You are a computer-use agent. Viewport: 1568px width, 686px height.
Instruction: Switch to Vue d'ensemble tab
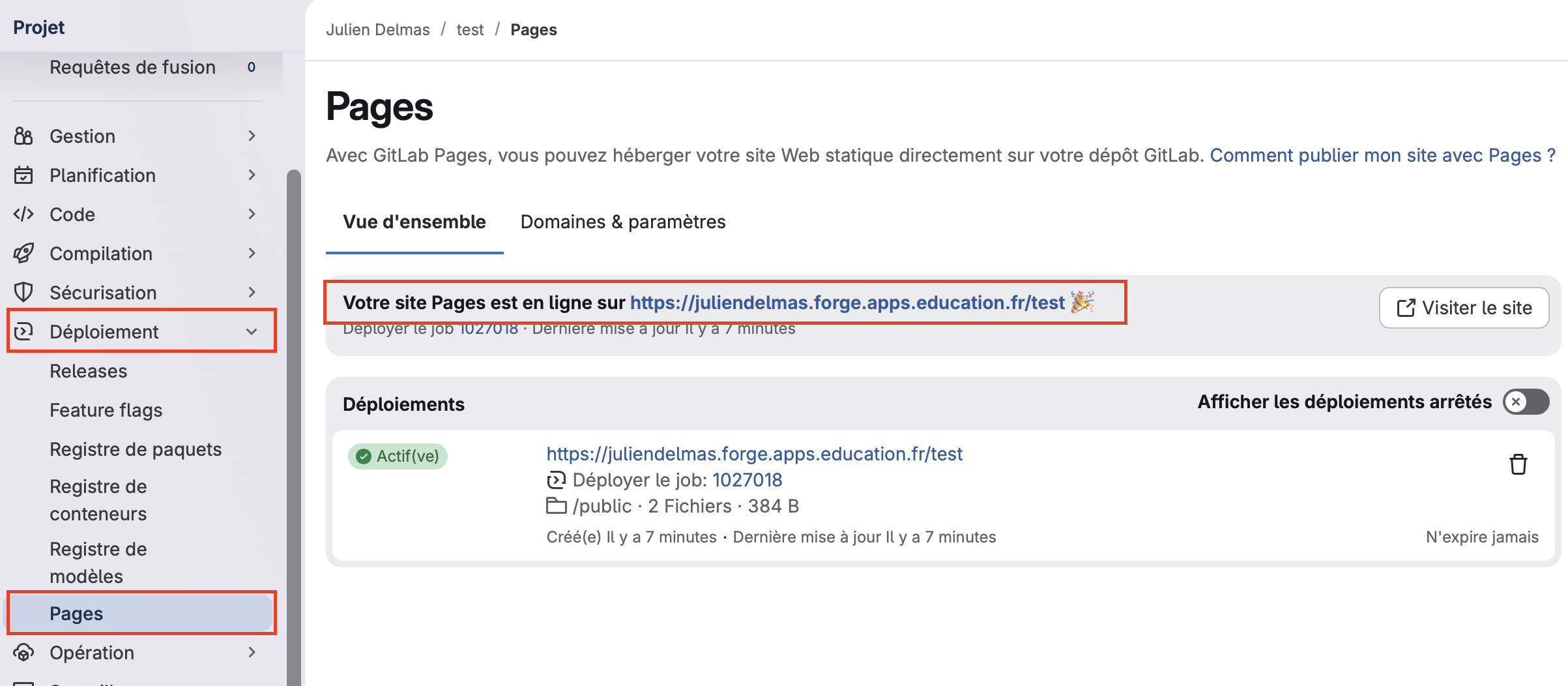pyautogui.click(x=414, y=222)
